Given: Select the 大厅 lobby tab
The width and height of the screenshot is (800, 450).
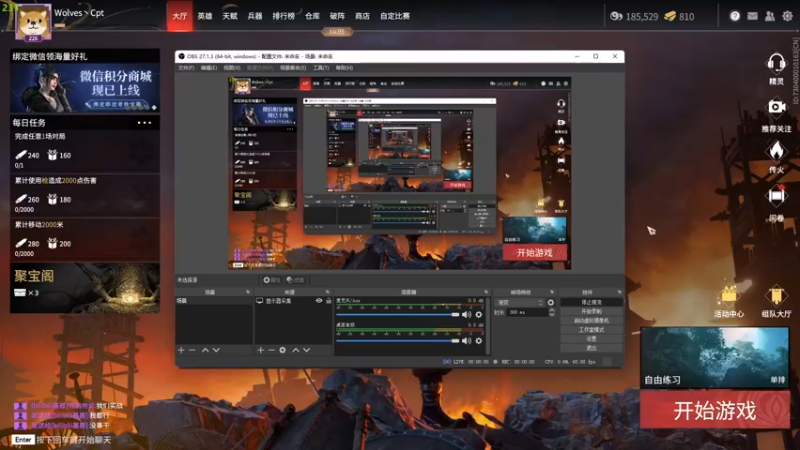Looking at the screenshot, I should (x=180, y=16).
